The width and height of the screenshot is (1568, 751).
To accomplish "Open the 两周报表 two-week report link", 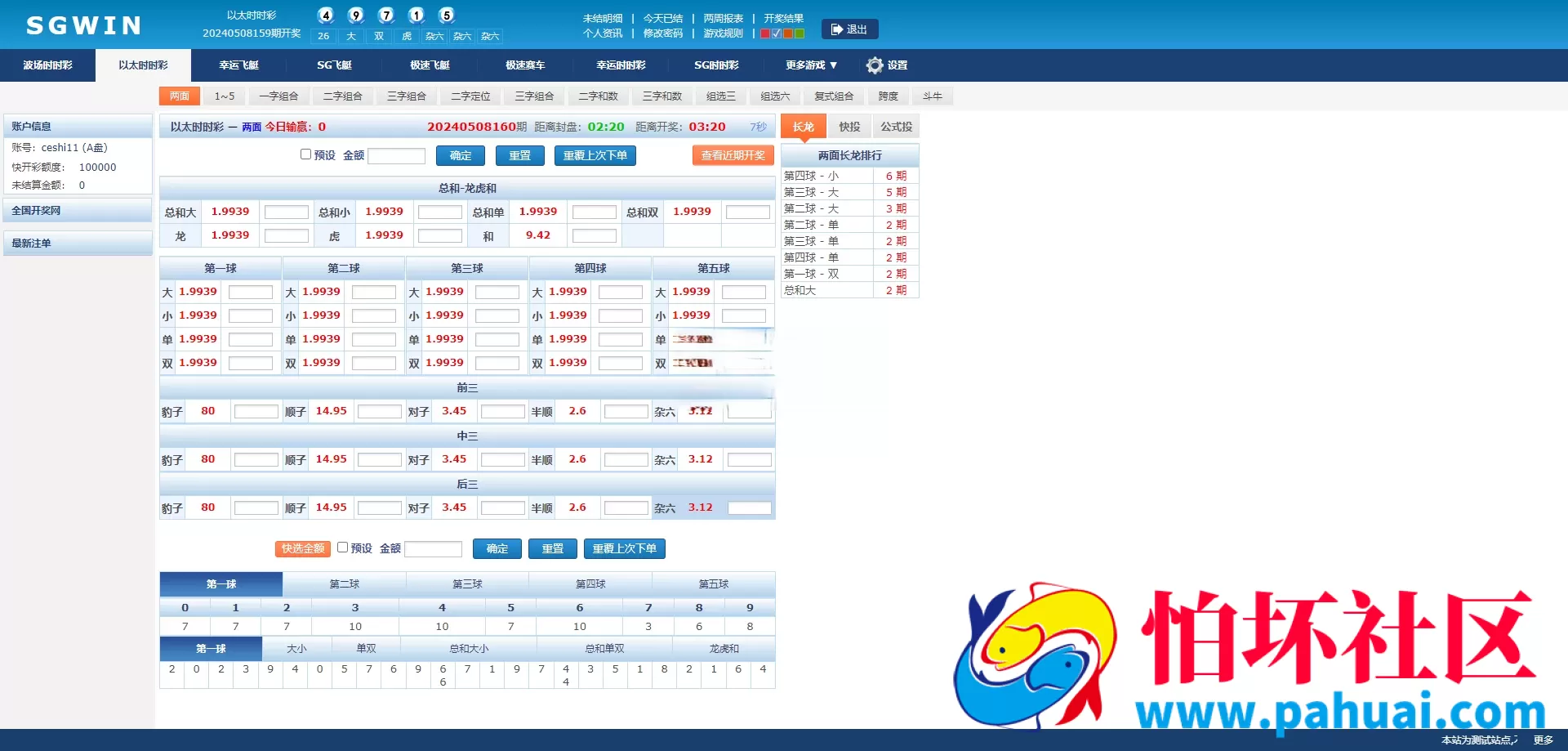I will 724,18.
